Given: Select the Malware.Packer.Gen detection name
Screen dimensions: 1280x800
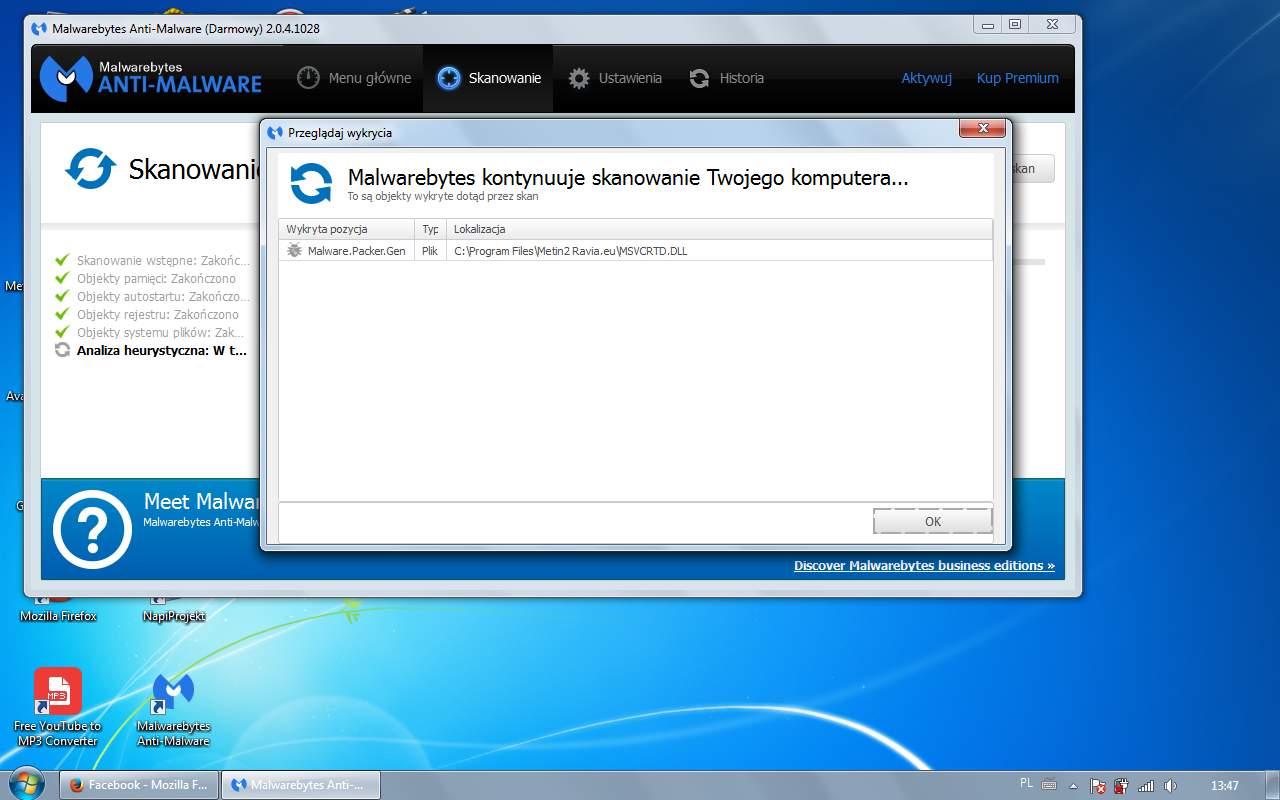Looking at the screenshot, I should pos(356,251).
